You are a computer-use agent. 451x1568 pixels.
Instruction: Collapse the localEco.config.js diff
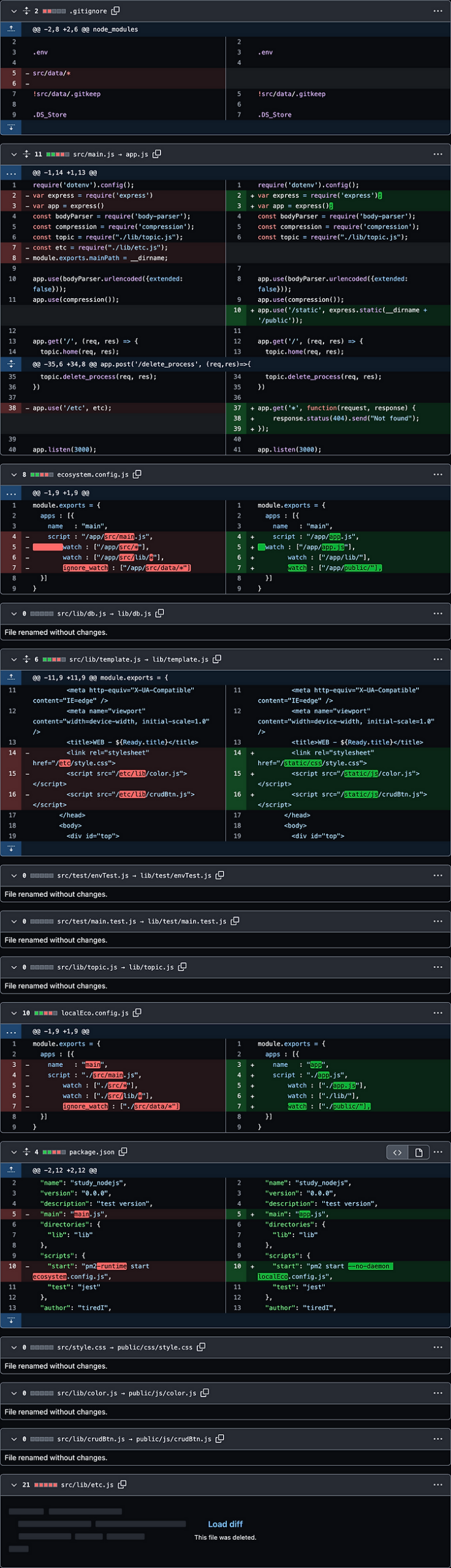tap(13, 1012)
